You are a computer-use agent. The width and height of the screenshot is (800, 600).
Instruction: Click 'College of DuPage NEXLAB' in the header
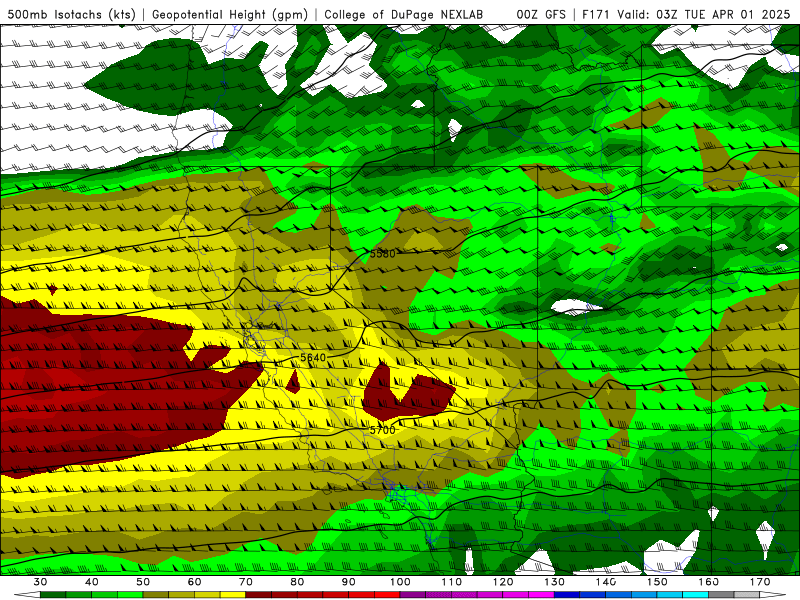point(404,14)
